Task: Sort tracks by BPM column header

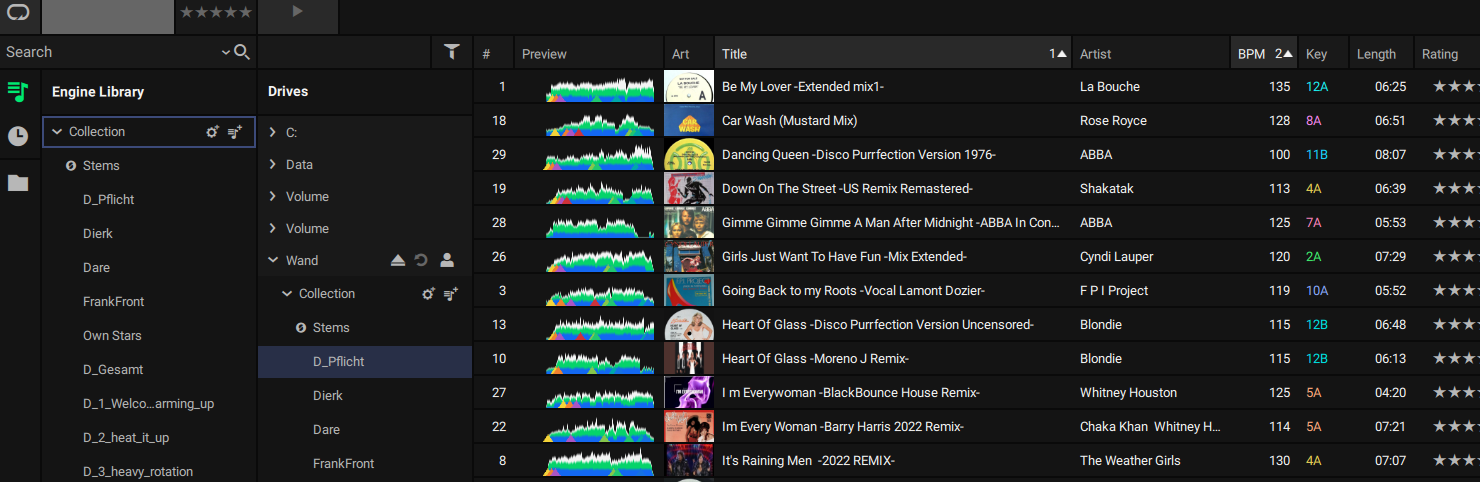Action: tap(1264, 54)
